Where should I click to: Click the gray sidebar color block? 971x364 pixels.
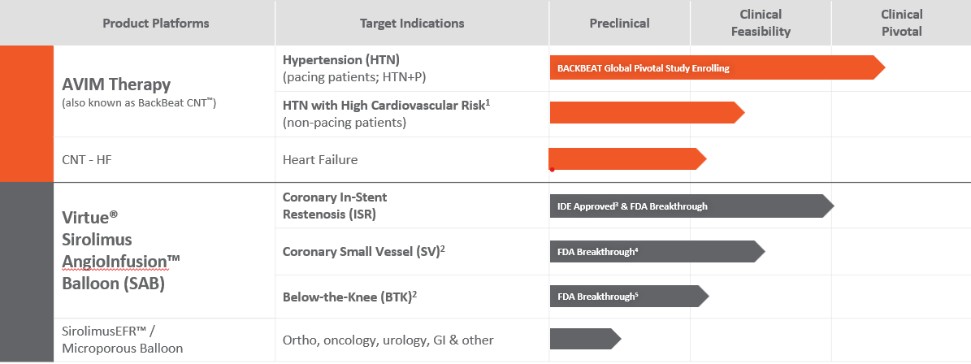[27, 272]
